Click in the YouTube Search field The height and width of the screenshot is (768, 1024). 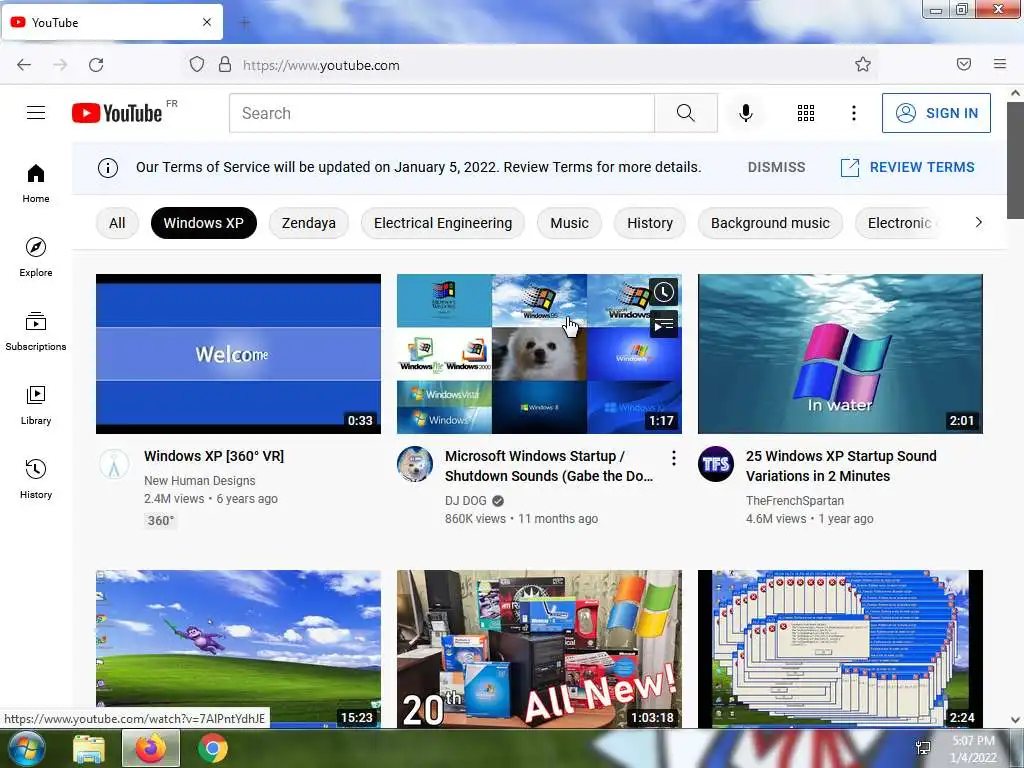click(x=442, y=113)
